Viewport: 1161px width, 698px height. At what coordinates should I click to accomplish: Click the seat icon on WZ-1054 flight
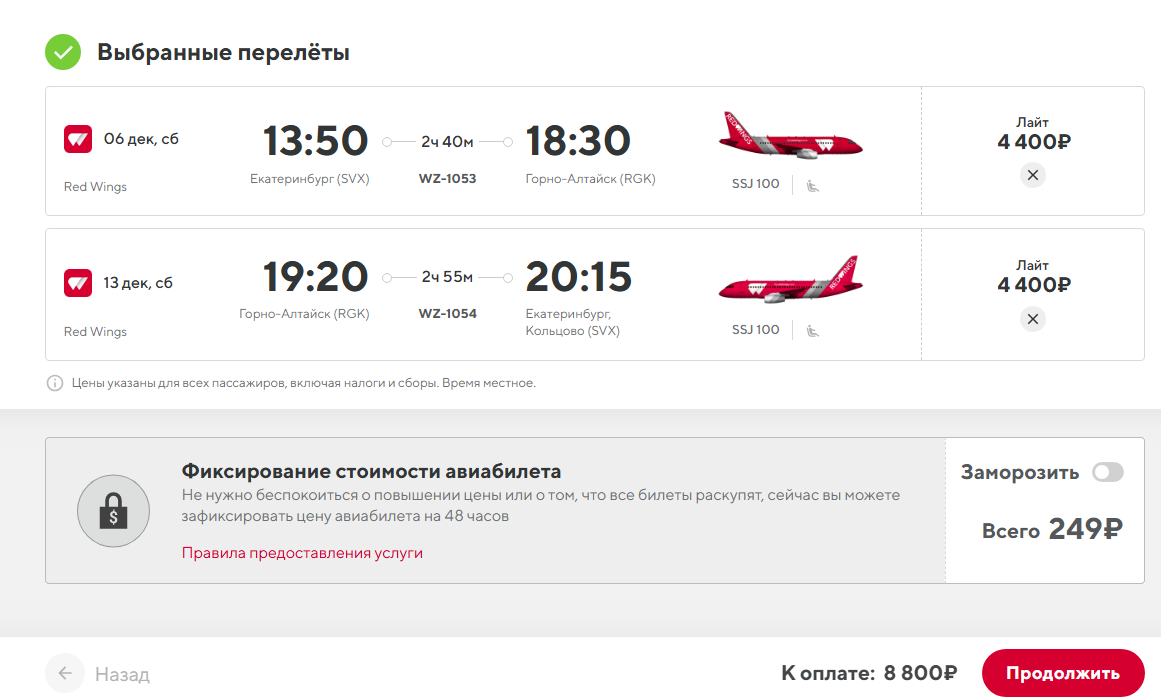(x=812, y=330)
